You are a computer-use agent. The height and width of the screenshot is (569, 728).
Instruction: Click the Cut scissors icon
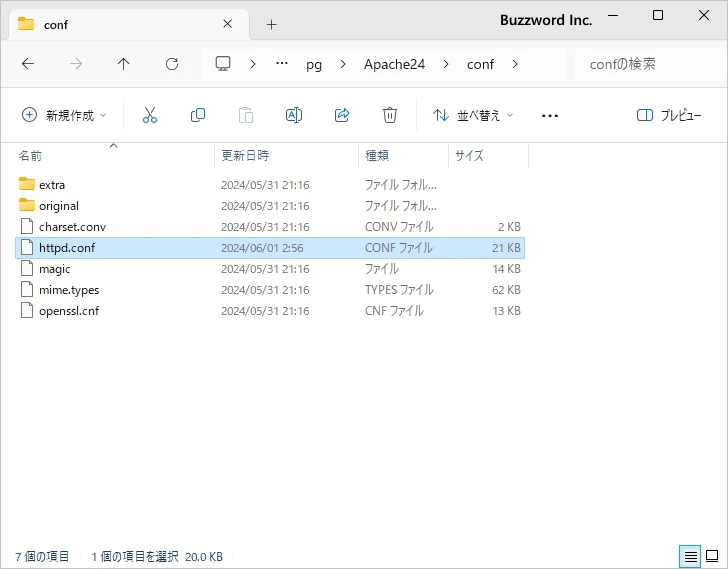pos(150,115)
